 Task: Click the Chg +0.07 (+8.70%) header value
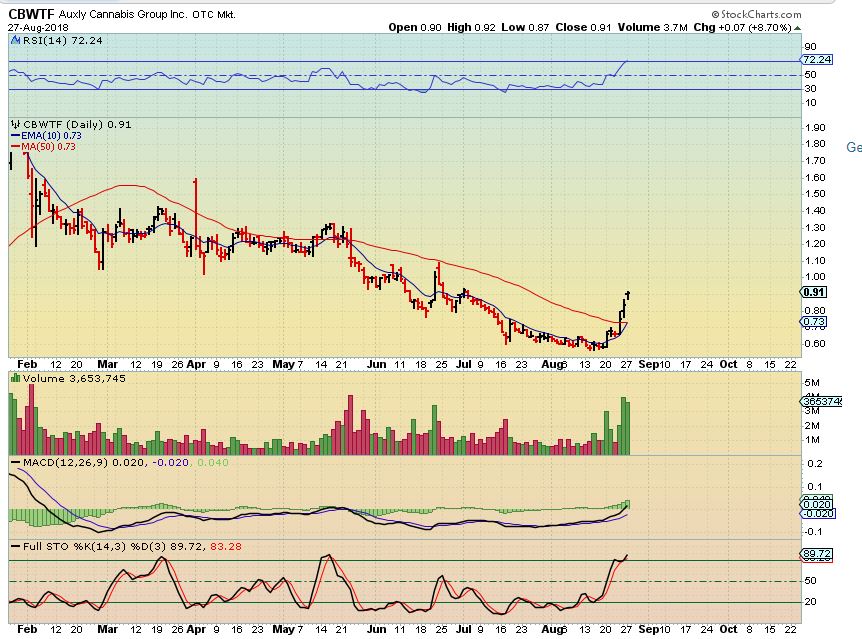744,27
